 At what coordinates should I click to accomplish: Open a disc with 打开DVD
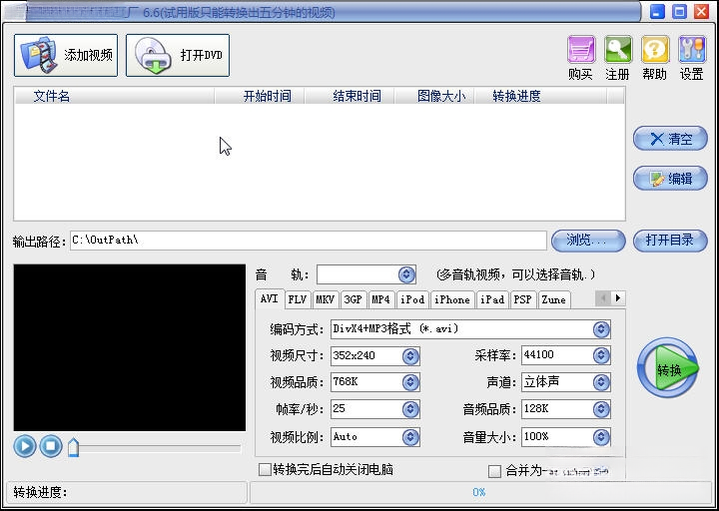pyautogui.click(x=177, y=55)
